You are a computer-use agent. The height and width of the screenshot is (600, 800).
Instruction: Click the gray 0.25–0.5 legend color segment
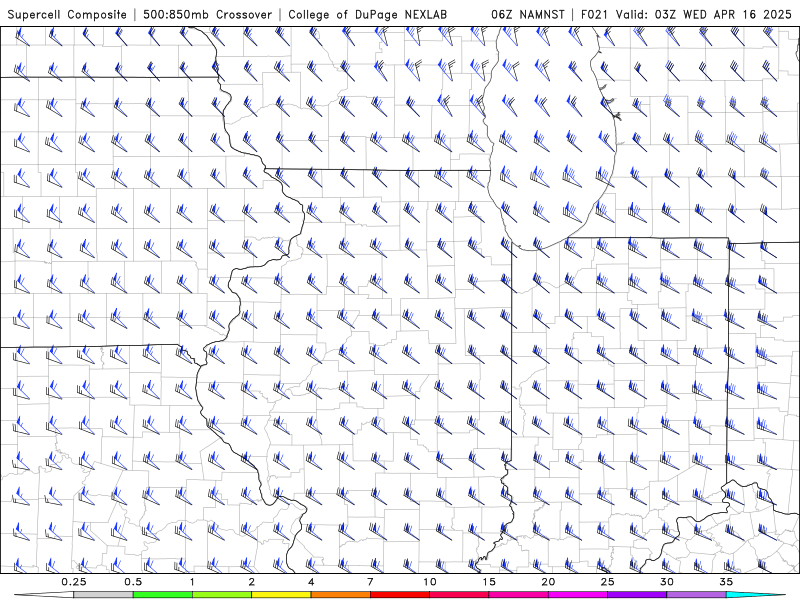point(103,595)
